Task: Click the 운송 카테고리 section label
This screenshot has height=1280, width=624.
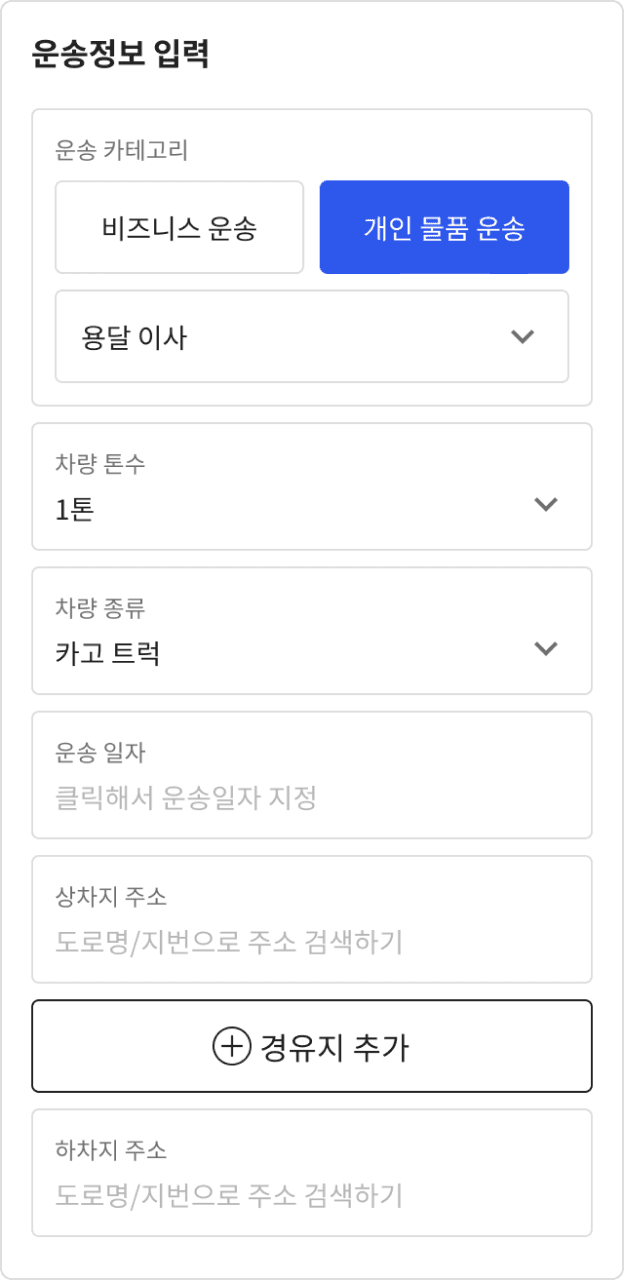Action: [x=122, y=151]
